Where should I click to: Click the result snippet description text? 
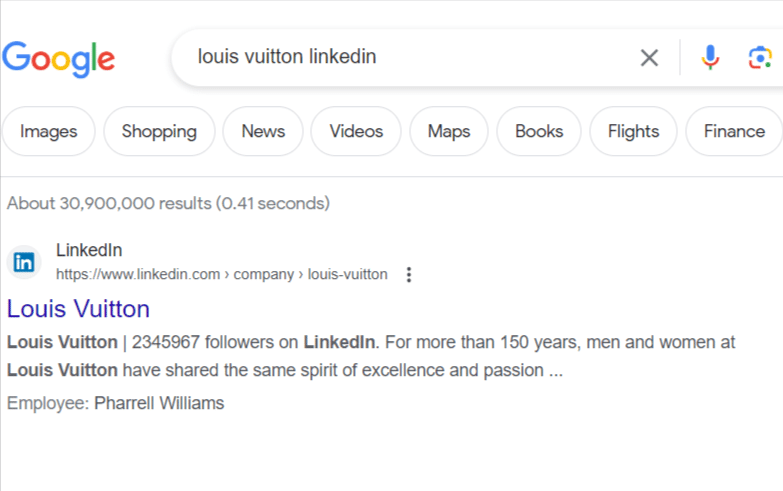tap(370, 357)
